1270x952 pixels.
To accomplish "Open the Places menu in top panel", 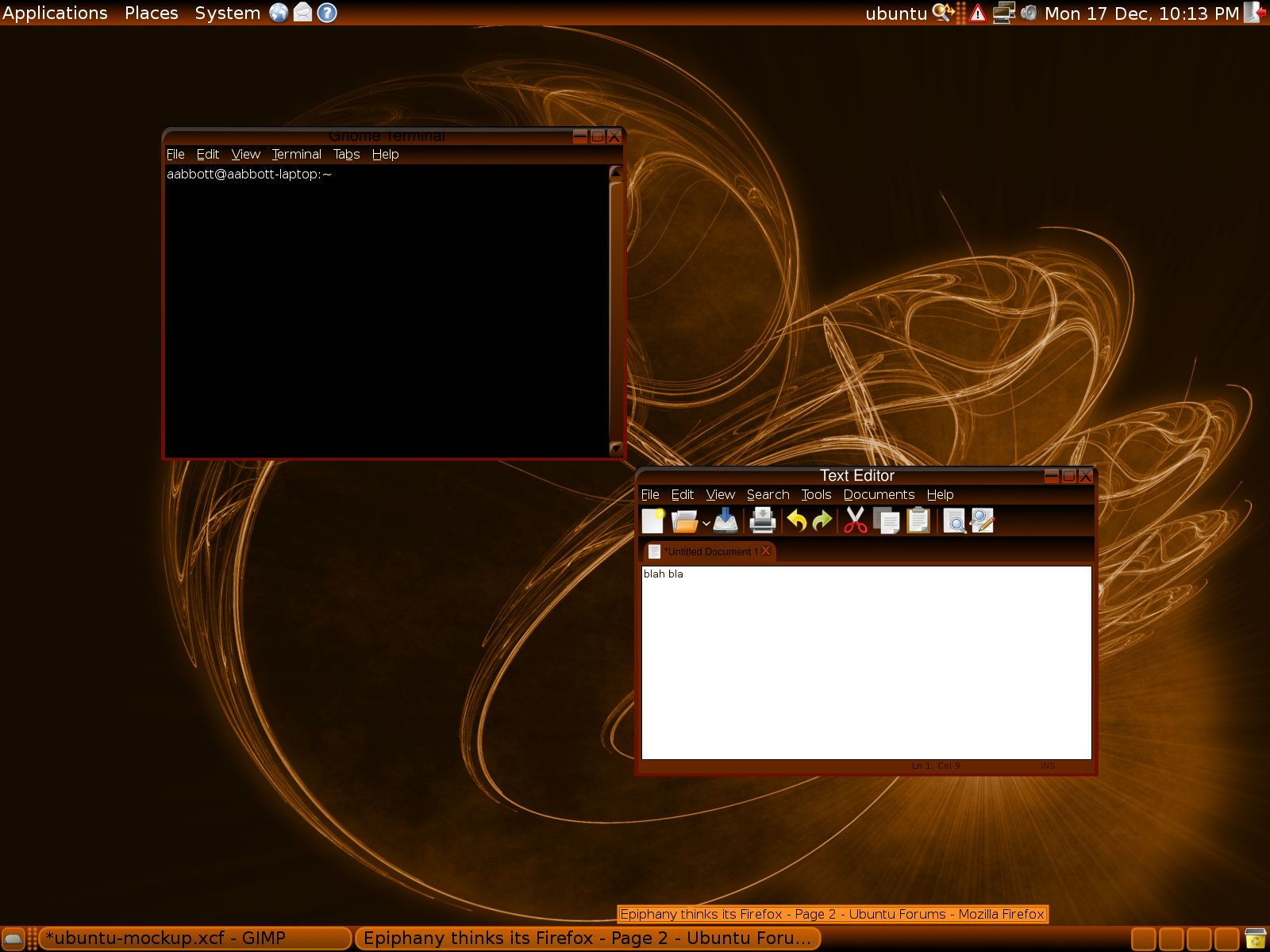I will (151, 13).
